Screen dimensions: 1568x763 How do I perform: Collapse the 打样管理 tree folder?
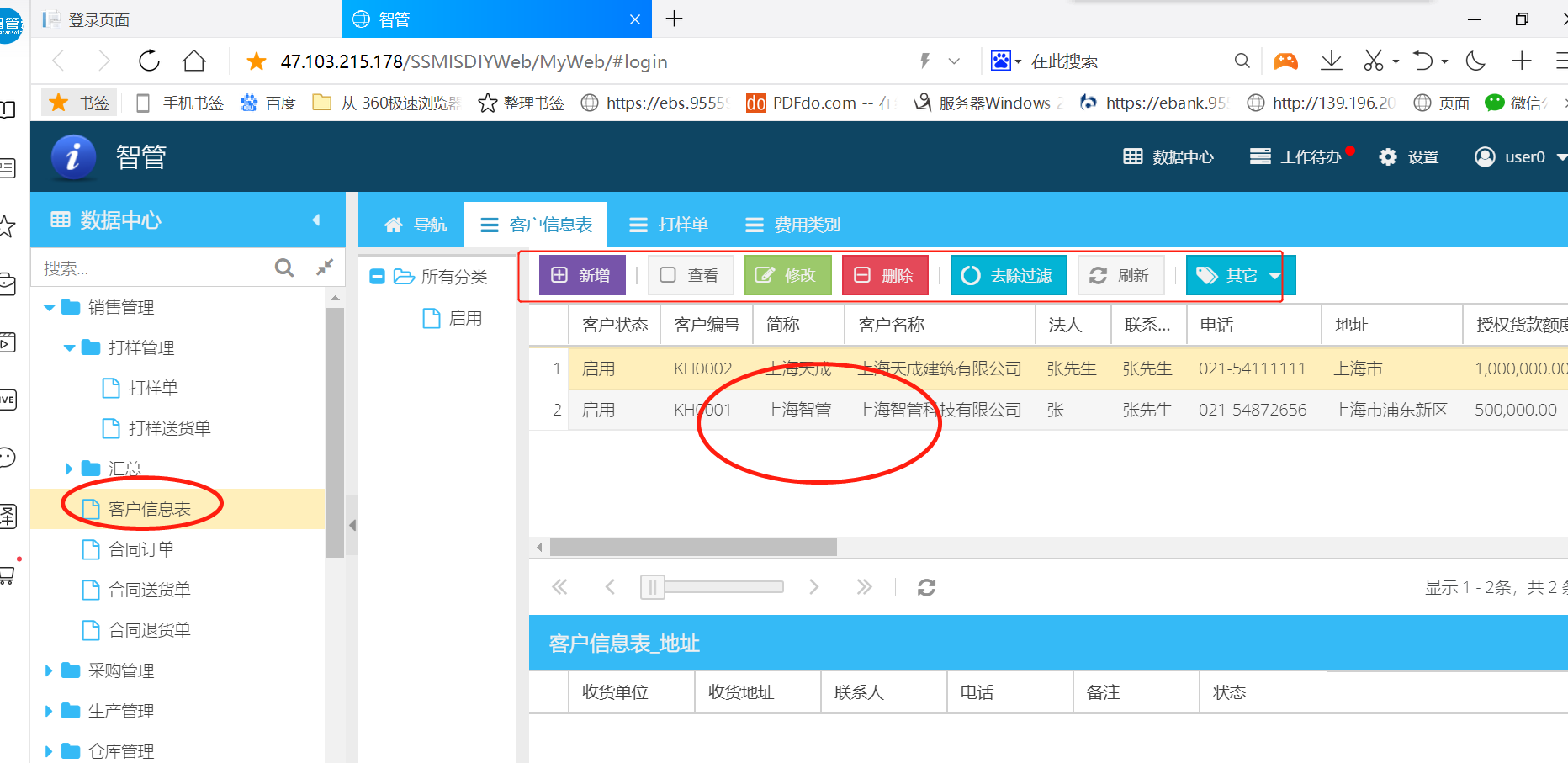point(70,347)
